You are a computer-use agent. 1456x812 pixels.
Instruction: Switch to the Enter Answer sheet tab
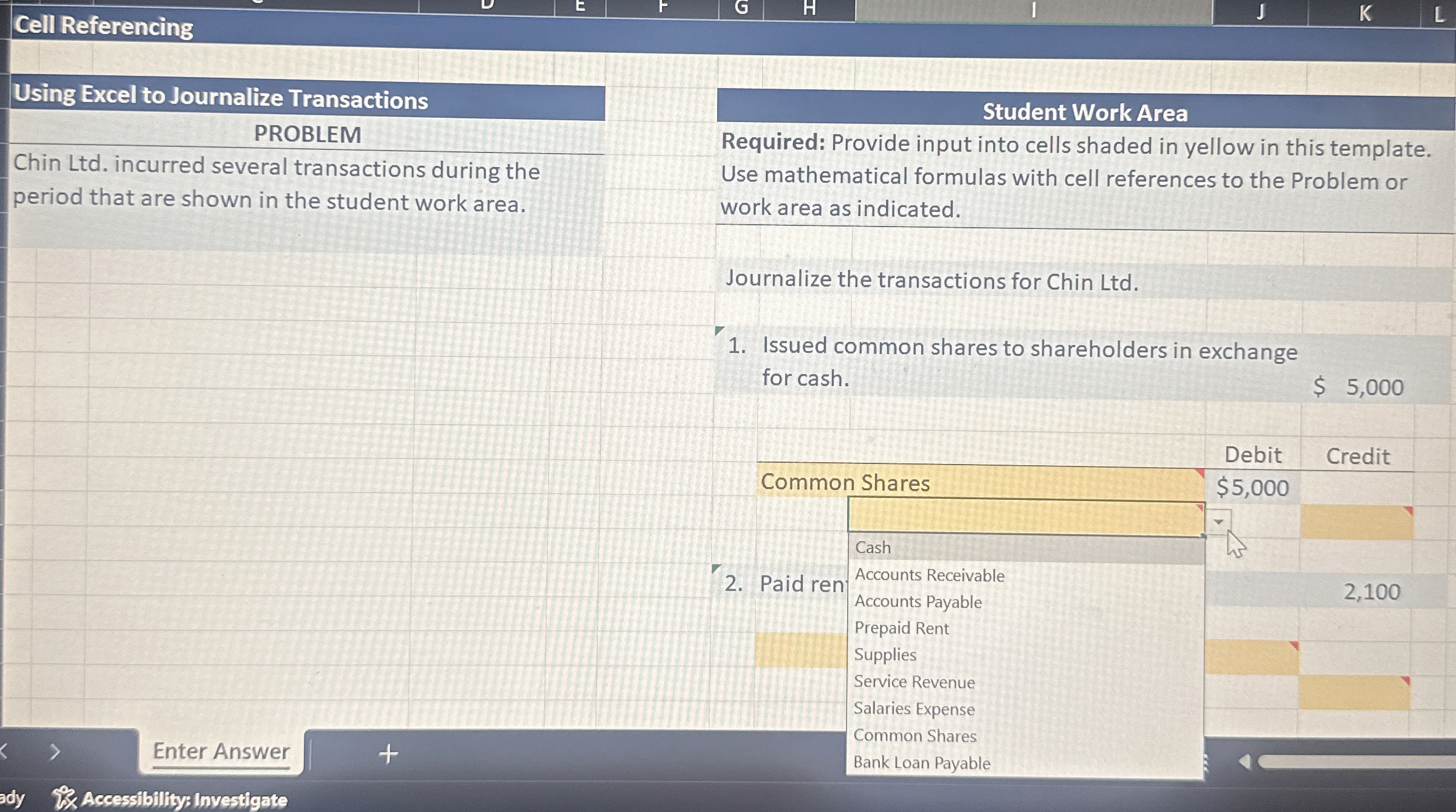pyautogui.click(x=221, y=752)
